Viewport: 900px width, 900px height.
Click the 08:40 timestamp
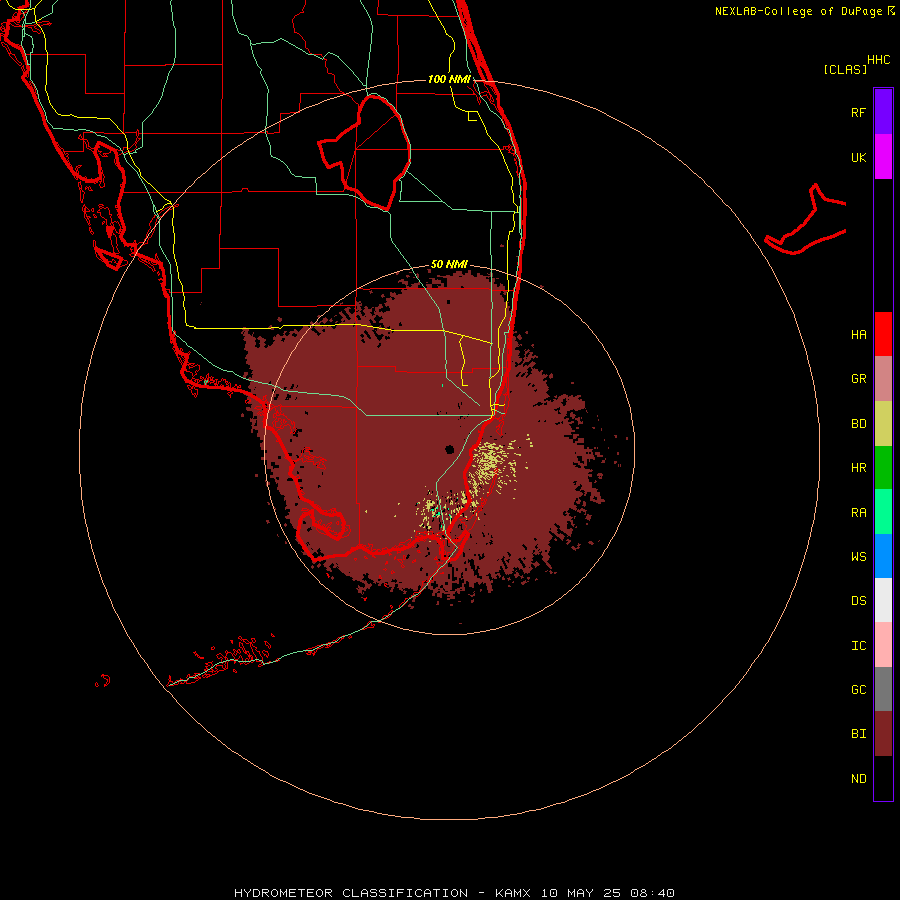point(652,893)
